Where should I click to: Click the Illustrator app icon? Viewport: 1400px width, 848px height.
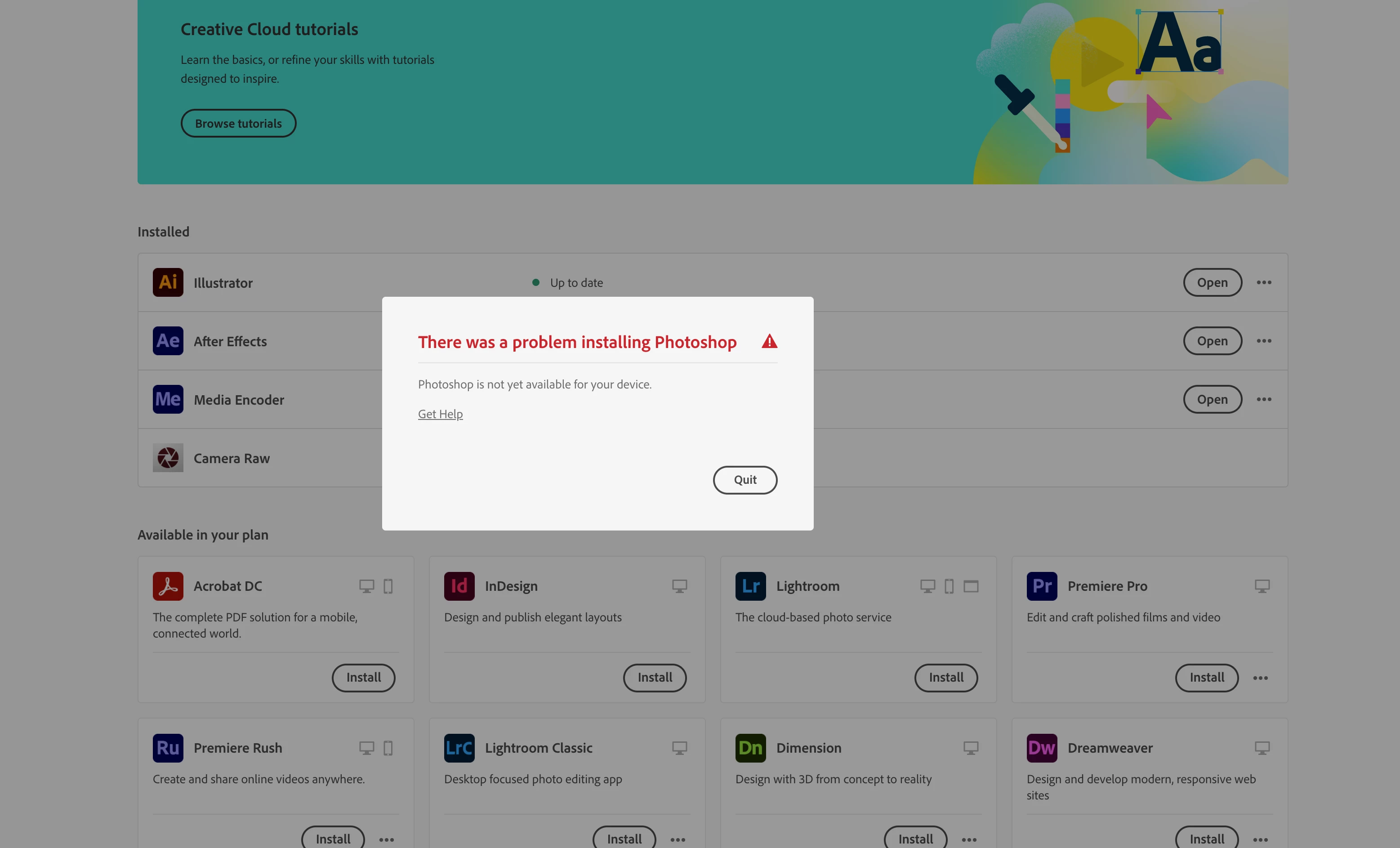coord(168,282)
